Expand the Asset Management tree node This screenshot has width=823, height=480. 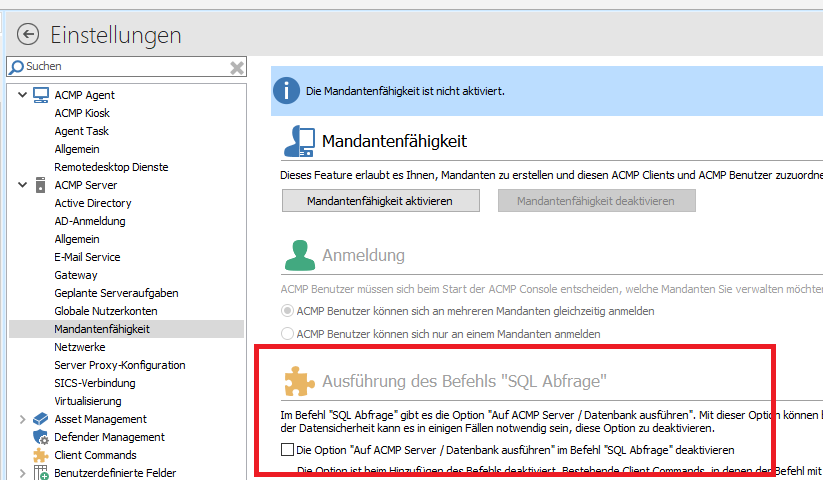tap(22, 419)
